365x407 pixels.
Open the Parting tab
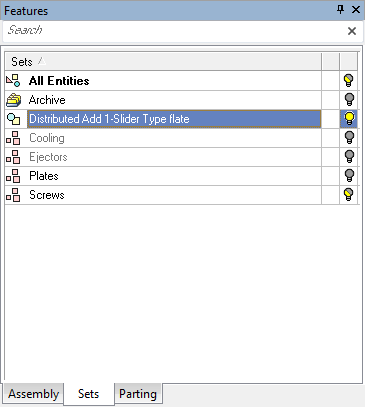tap(138, 394)
